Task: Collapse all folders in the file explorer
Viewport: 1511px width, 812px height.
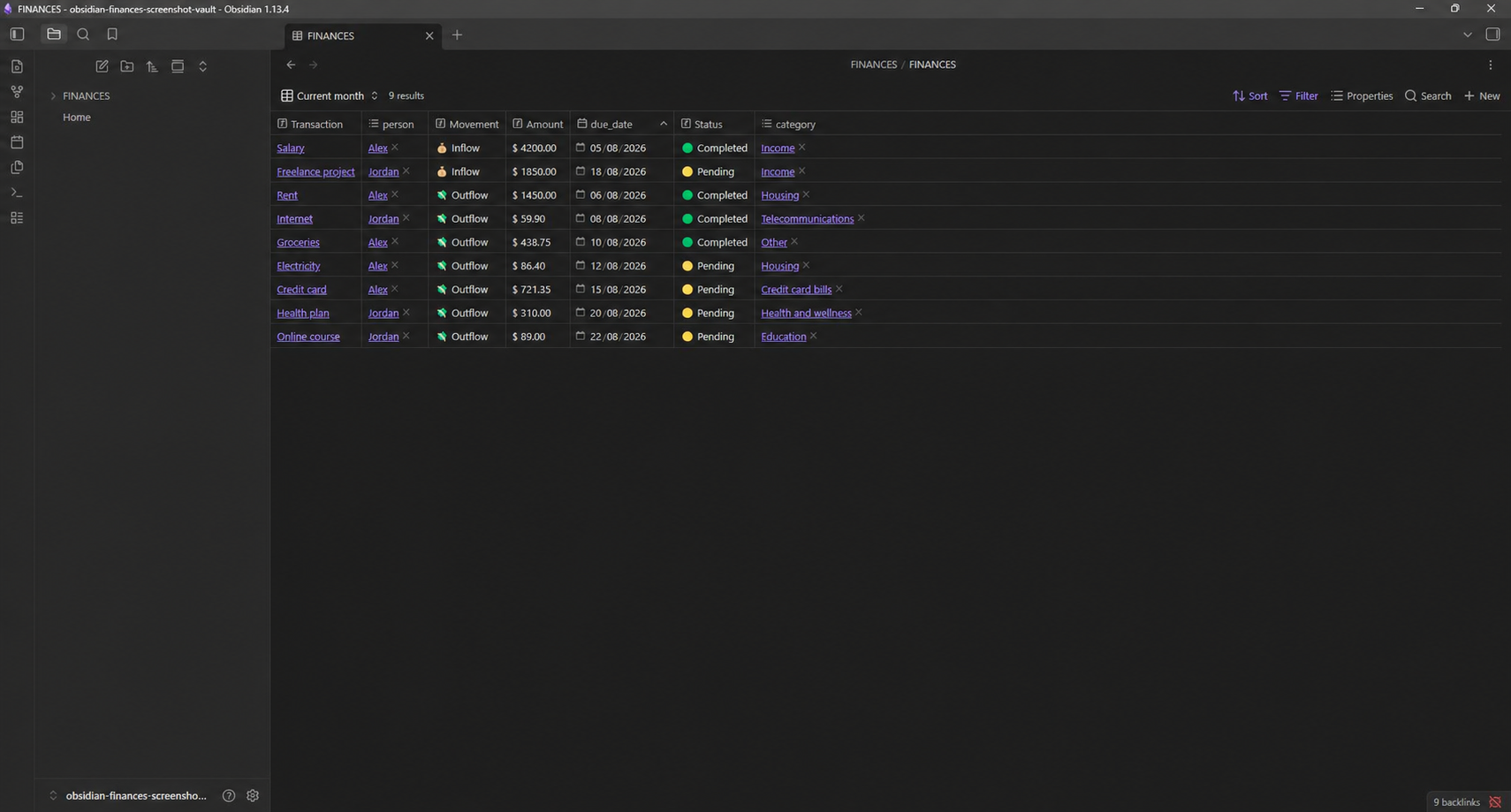Action: pos(202,66)
